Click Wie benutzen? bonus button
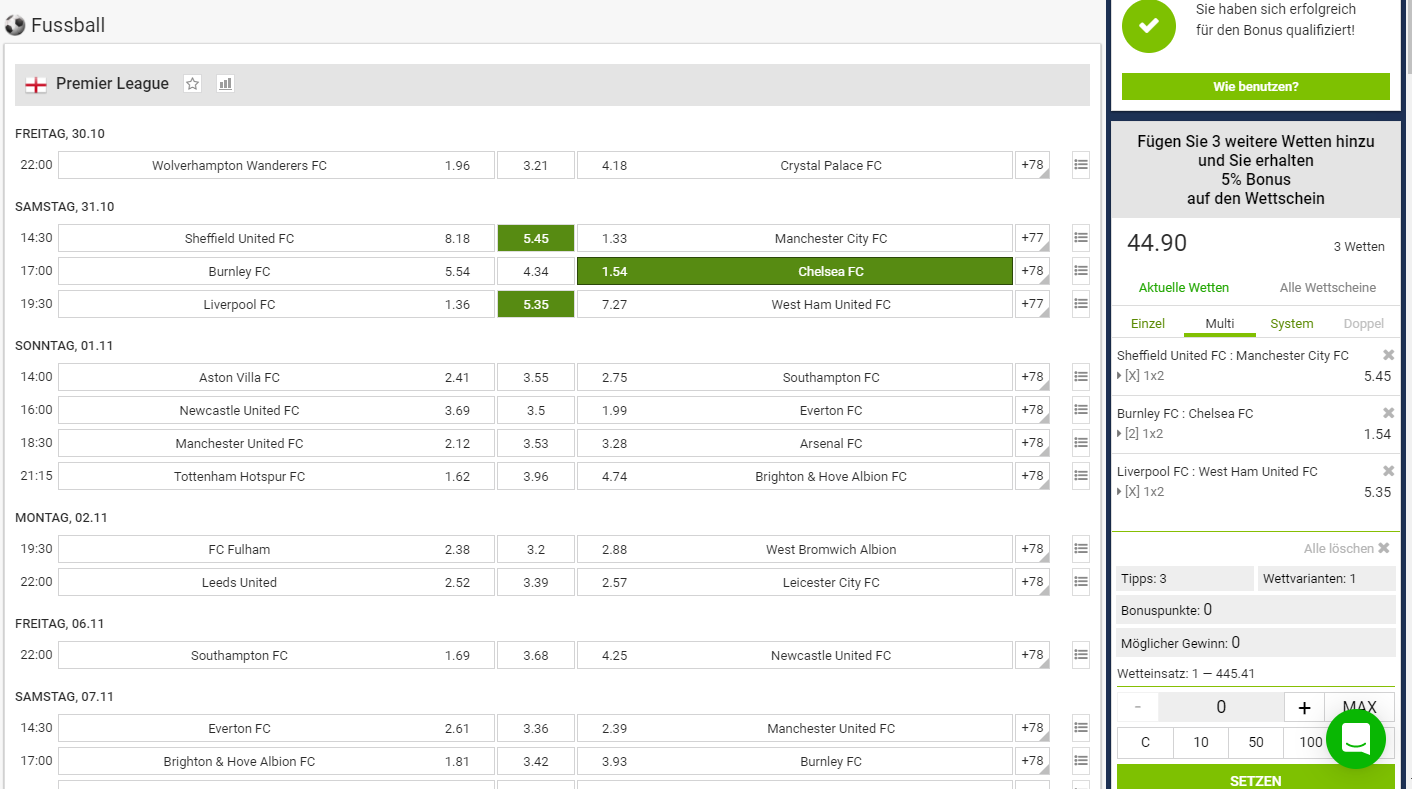The width and height of the screenshot is (1412, 789). [1256, 86]
